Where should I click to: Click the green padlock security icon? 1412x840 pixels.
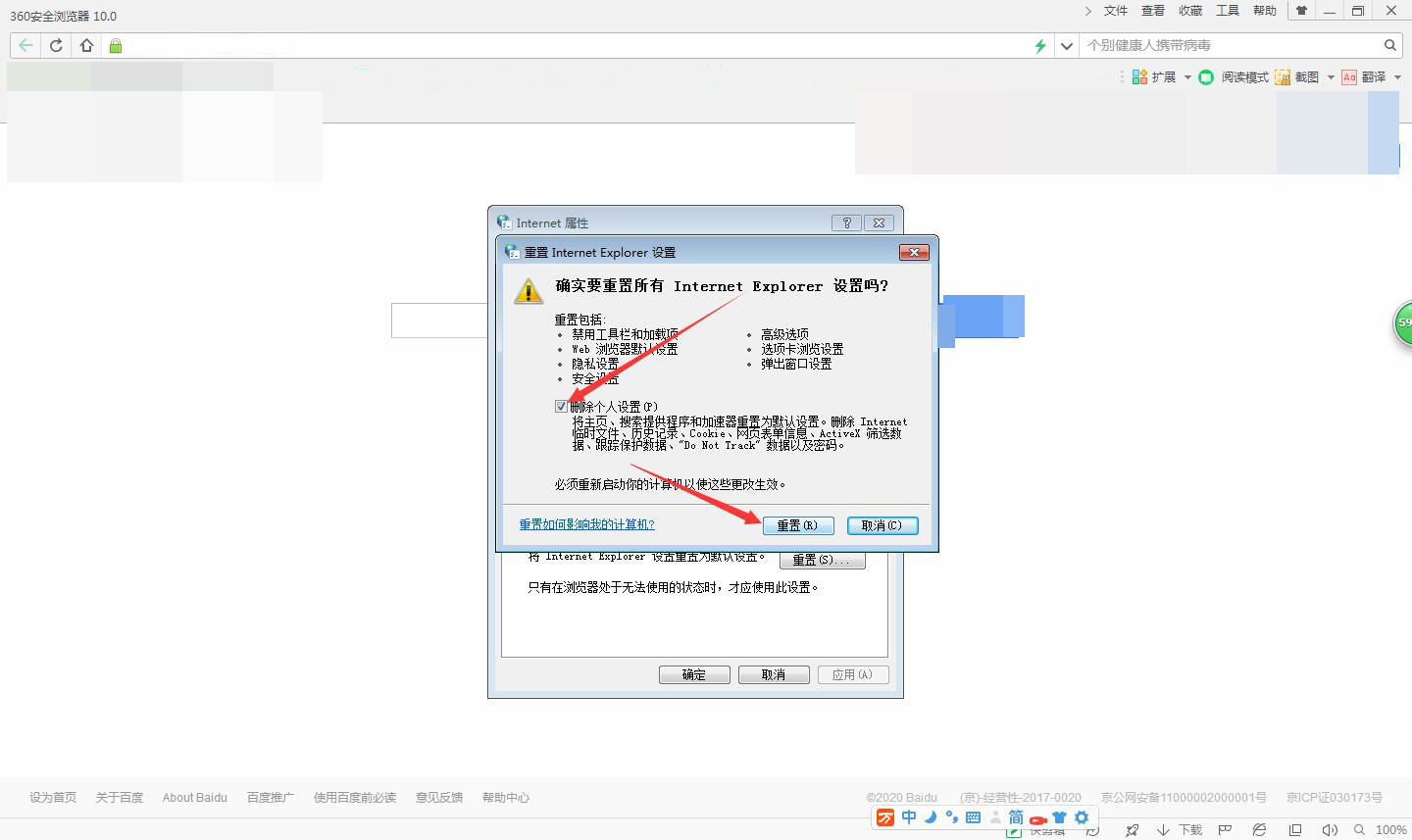pyautogui.click(x=116, y=46)
